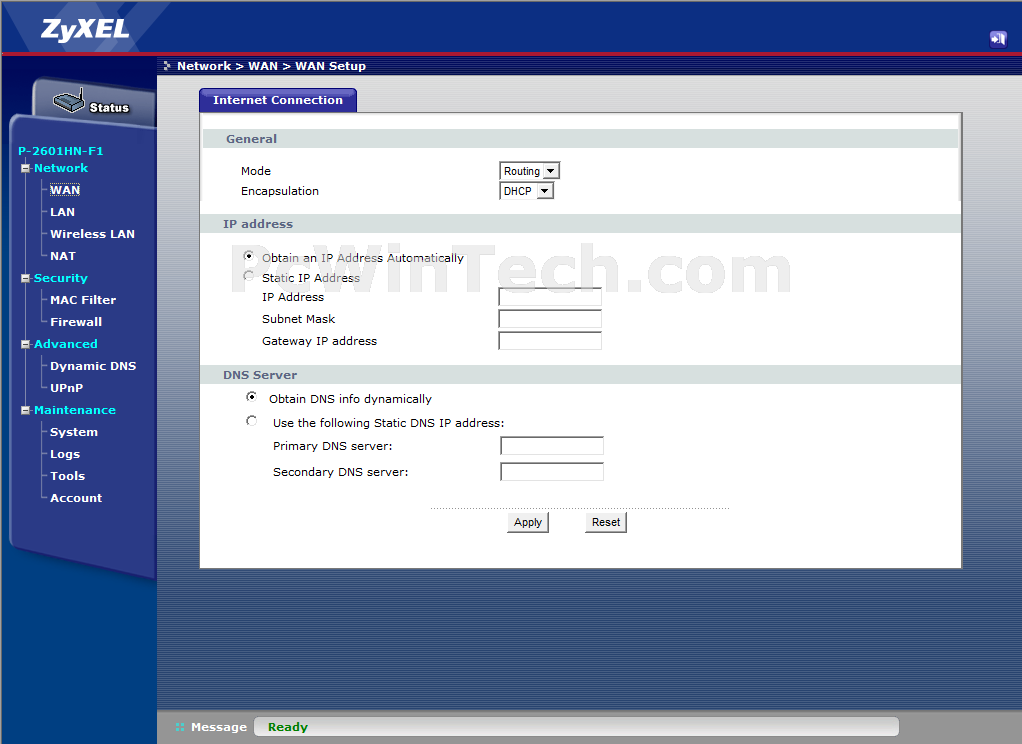The image size is (1022, 744).
Task: Click the P-2601HN-F1 model label
Action: (61, 151)
